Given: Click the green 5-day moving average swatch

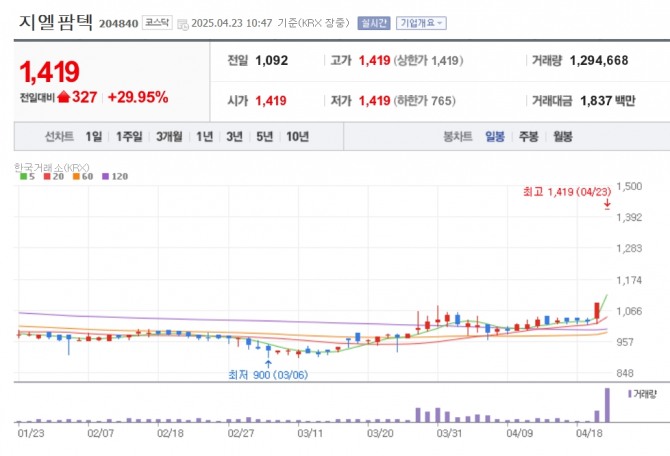Looking at the screenshot, I should coord(24,177).
